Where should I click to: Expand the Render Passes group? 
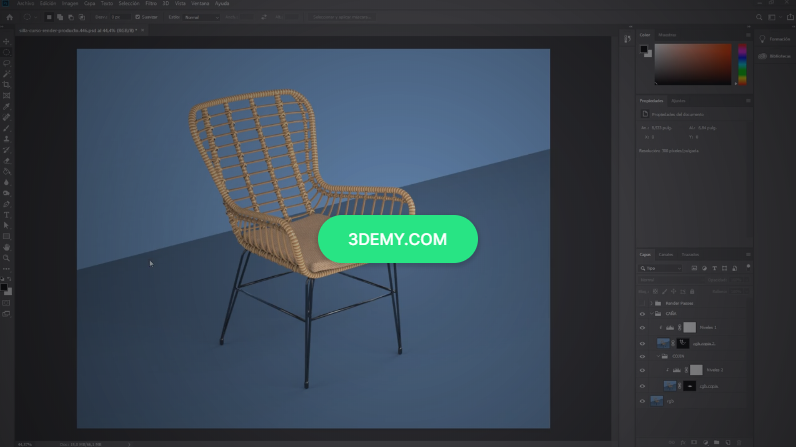pyautogui.click(x=651, y=303)
